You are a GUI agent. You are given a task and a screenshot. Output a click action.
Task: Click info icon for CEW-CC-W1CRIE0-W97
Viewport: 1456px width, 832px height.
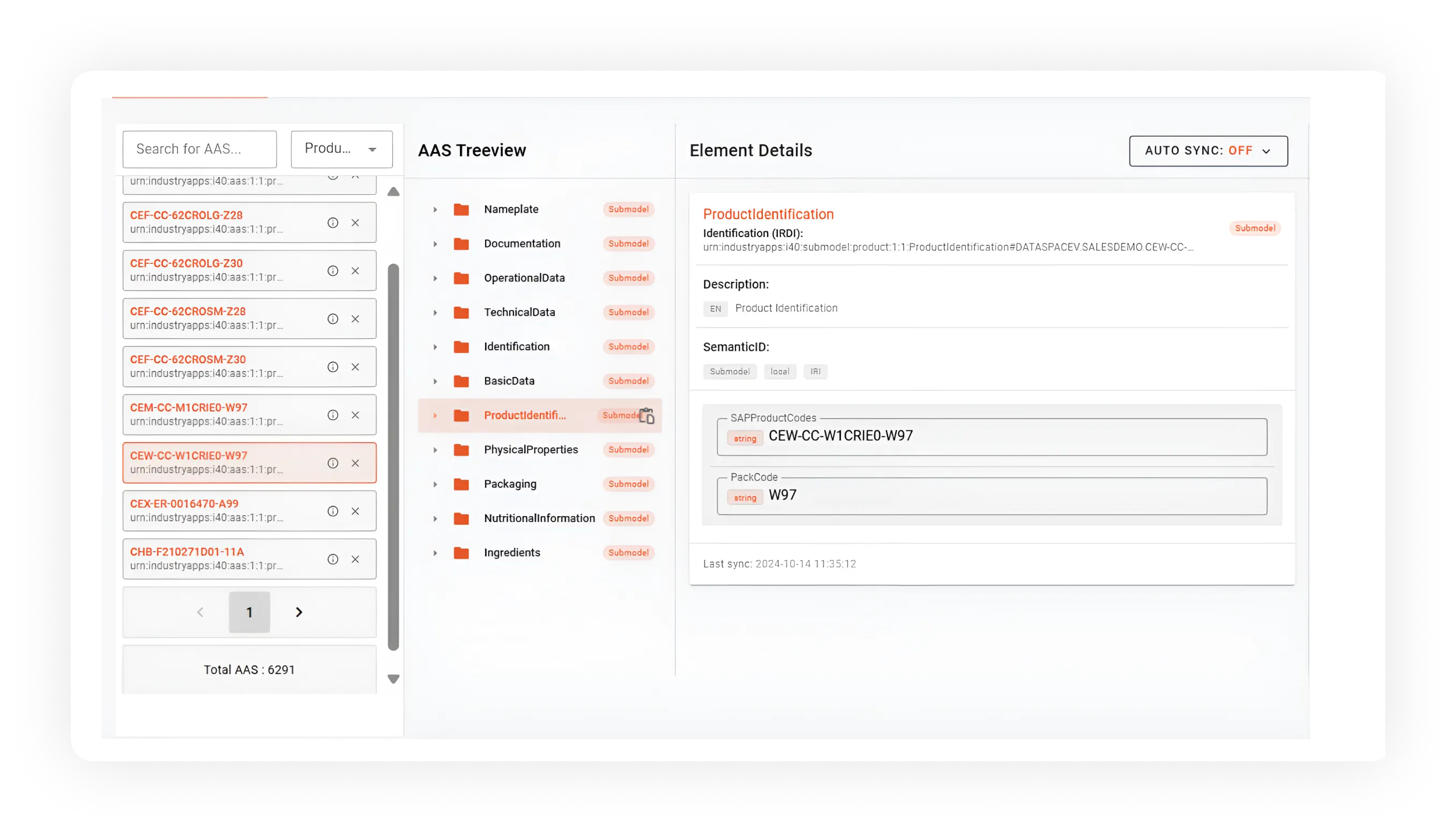(332, 463)
